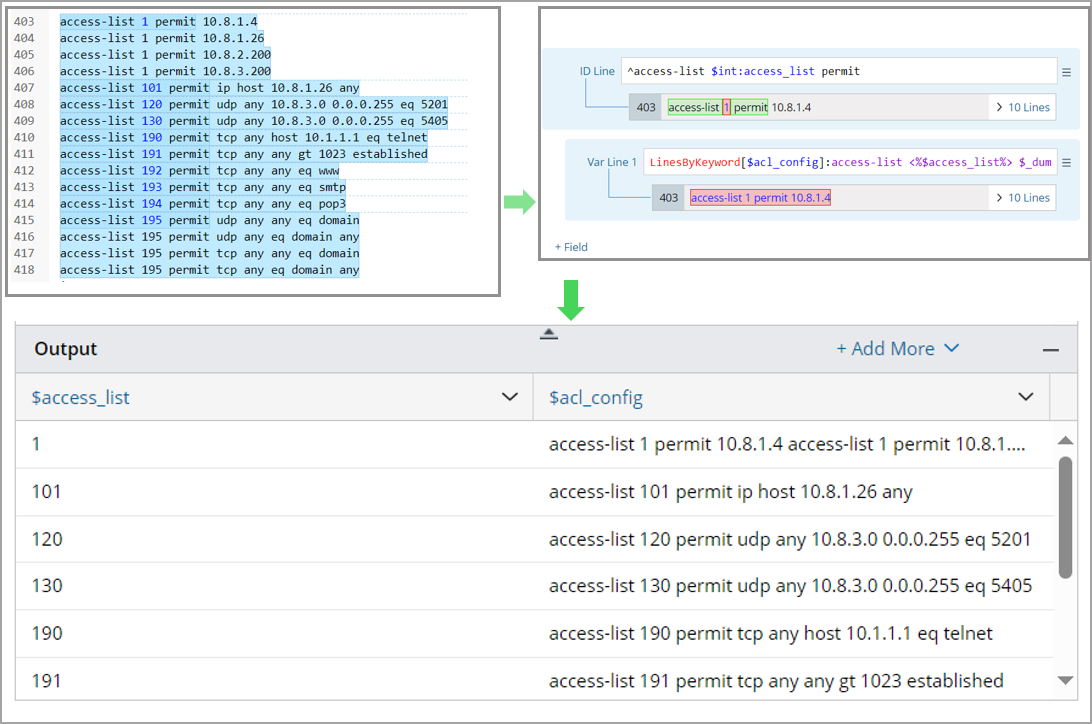Click config line 408 access-list 120
This screenshot has width=1092, height=724.
pos(254,104)
